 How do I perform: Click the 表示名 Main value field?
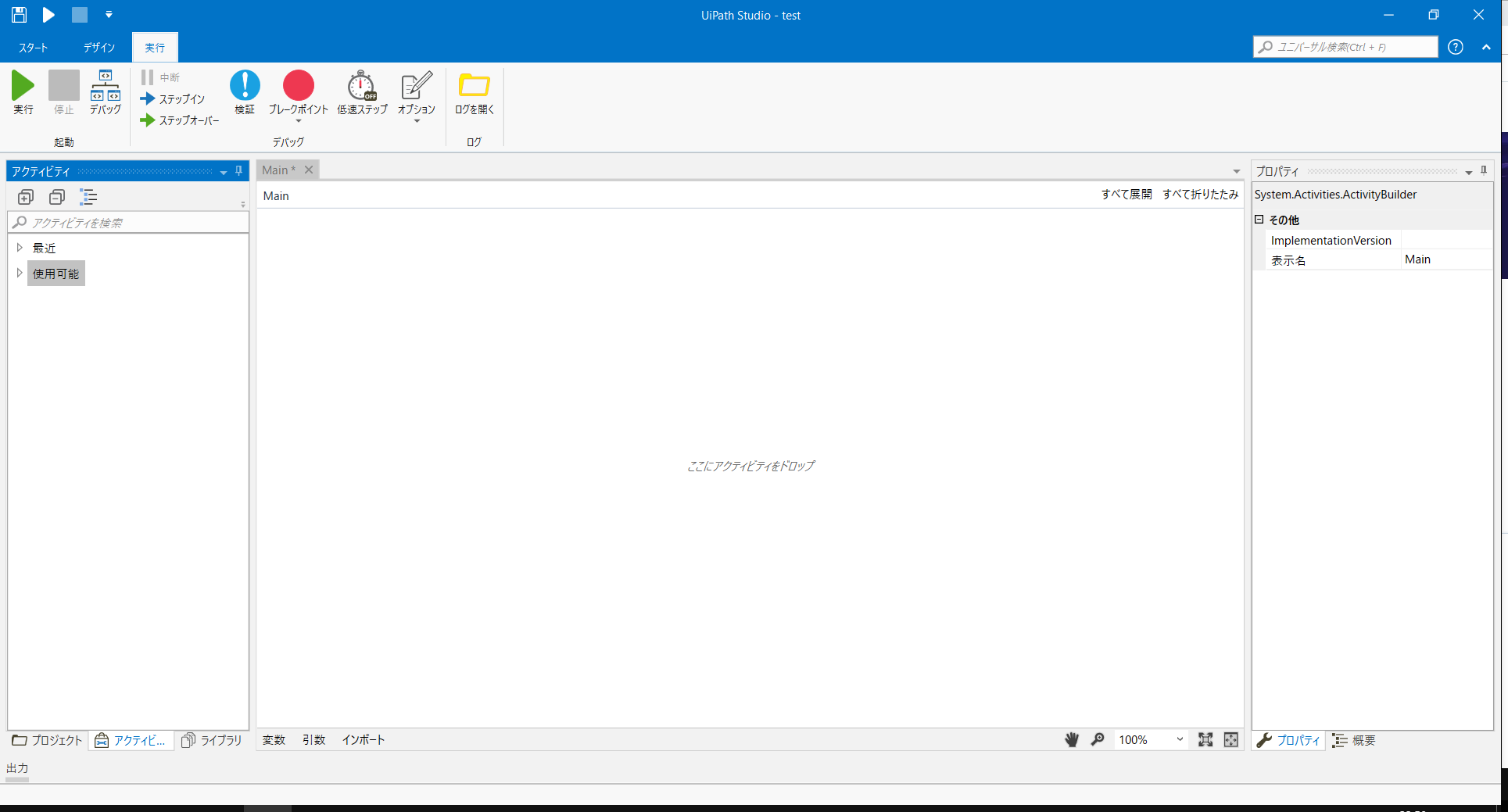[x=1446, y=259]
